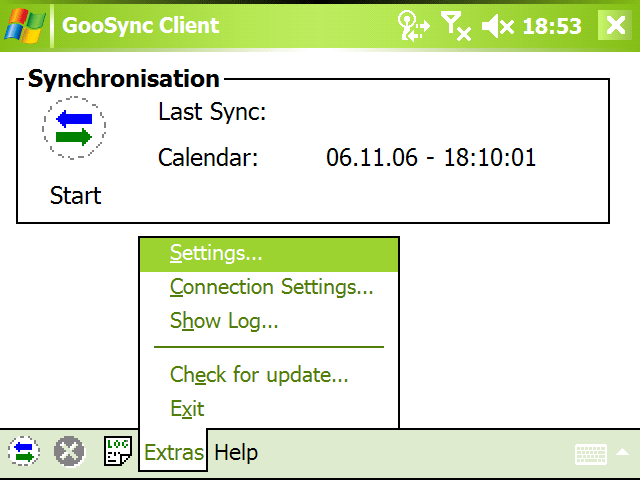Open Connection Settings... menu entry
The image size is (640, 480).
coord(269,287)
